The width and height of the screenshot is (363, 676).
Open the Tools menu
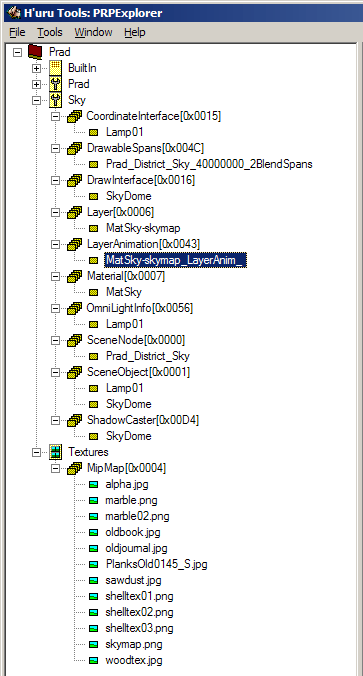tap(50, 32)
